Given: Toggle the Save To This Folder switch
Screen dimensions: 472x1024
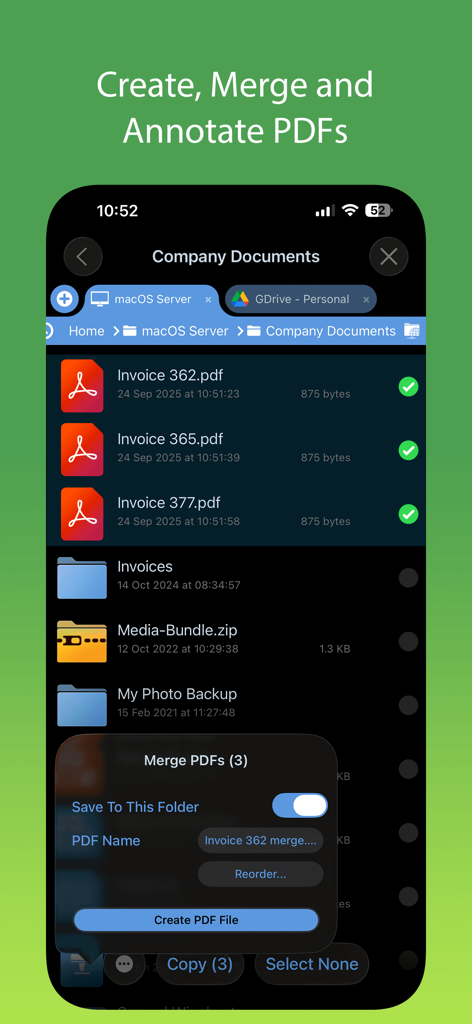Looking at the screenshot, I should (300, 806).
